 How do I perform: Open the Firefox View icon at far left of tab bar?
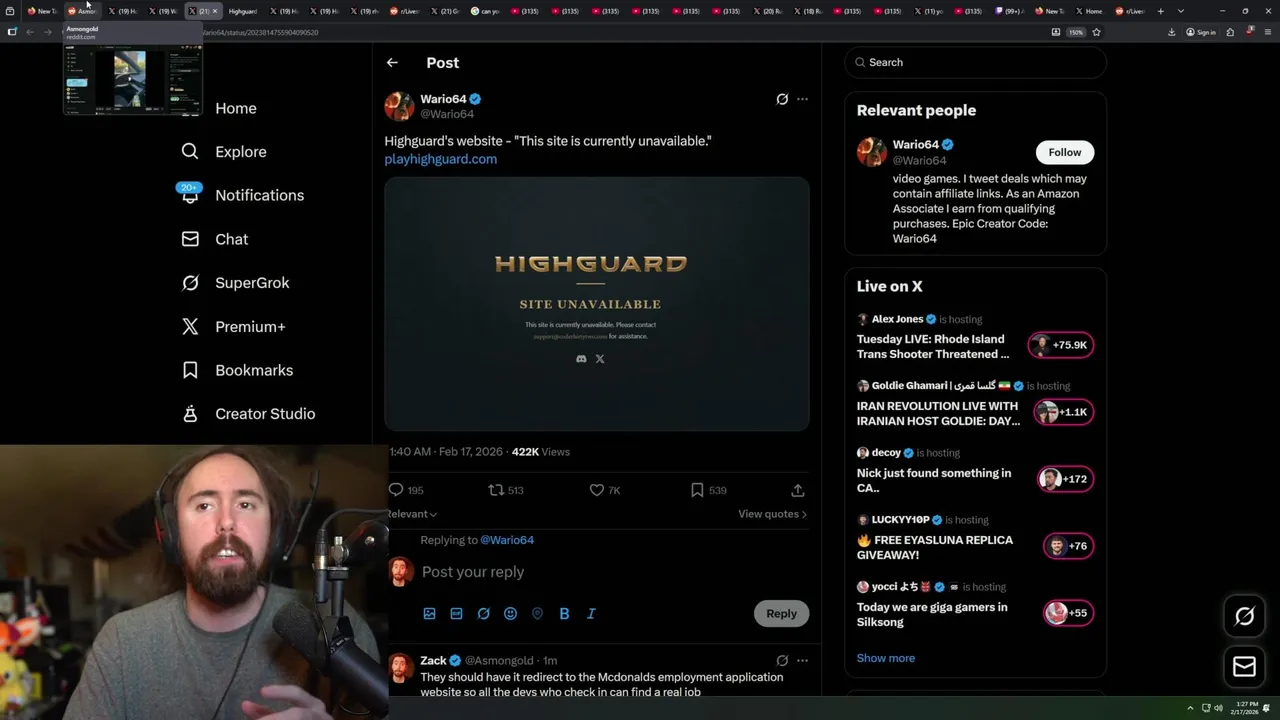coord(10,11)
